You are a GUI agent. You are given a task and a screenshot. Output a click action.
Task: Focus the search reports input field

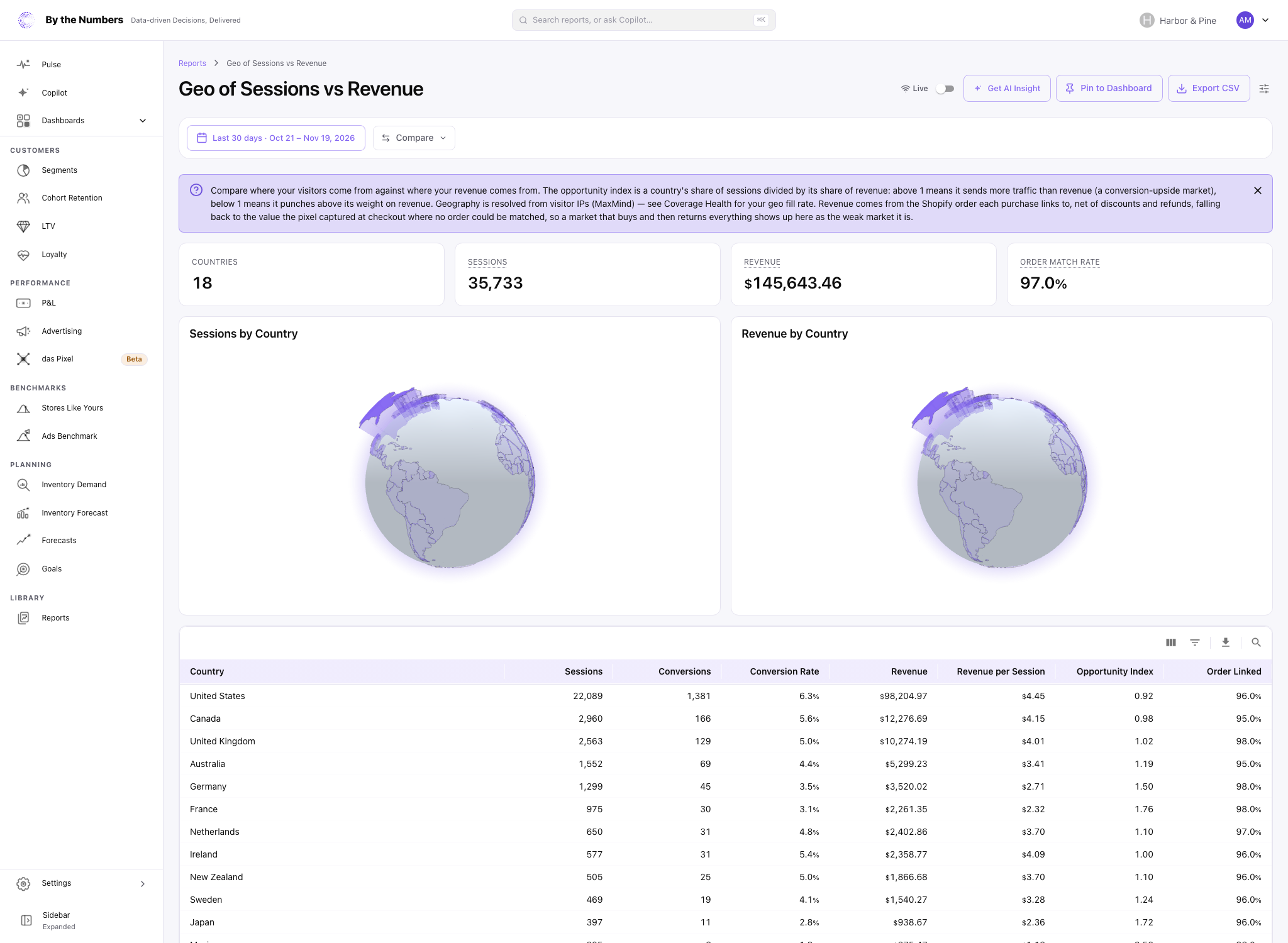(643, 20)
